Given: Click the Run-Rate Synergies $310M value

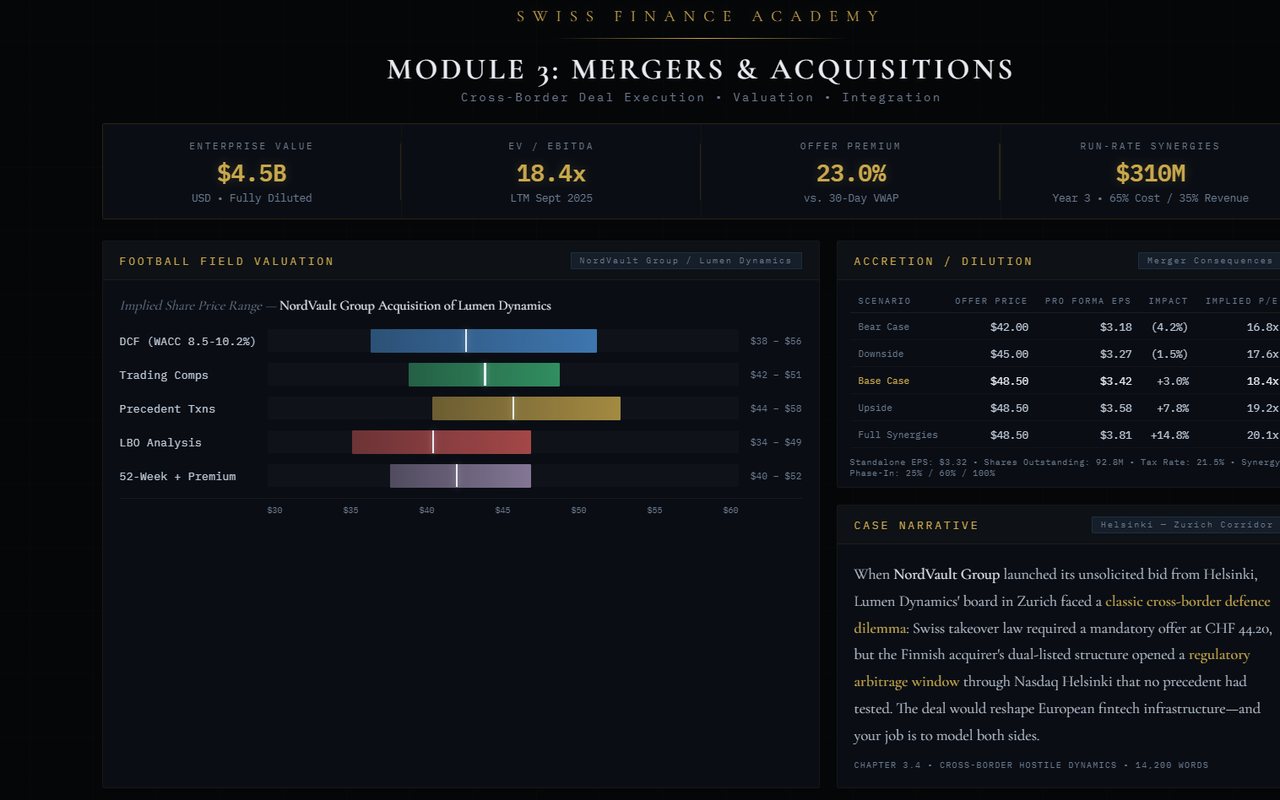Looking at the screenshot, I should click(x=1150, y=173).
